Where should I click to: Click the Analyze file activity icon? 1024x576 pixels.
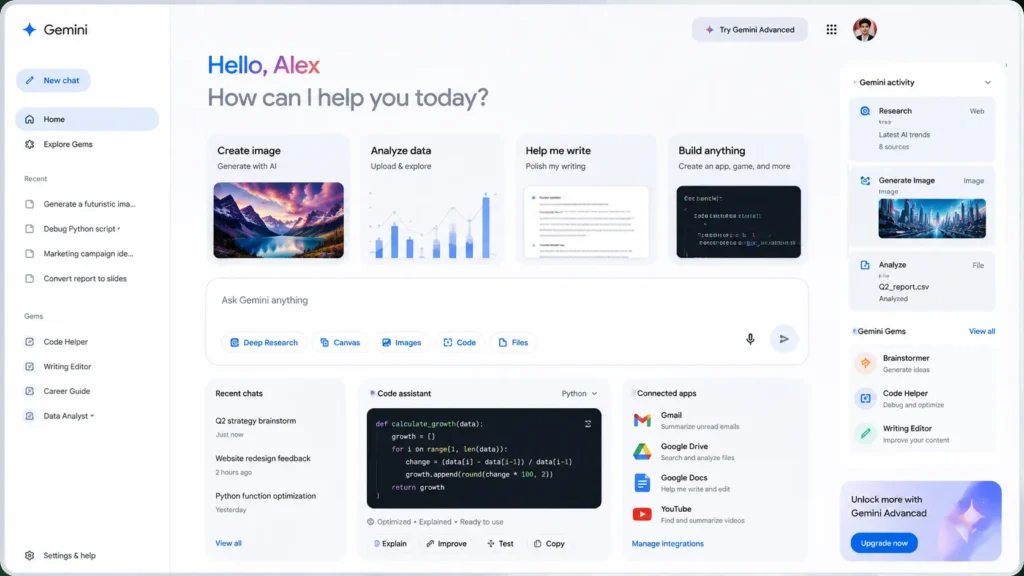865,265
